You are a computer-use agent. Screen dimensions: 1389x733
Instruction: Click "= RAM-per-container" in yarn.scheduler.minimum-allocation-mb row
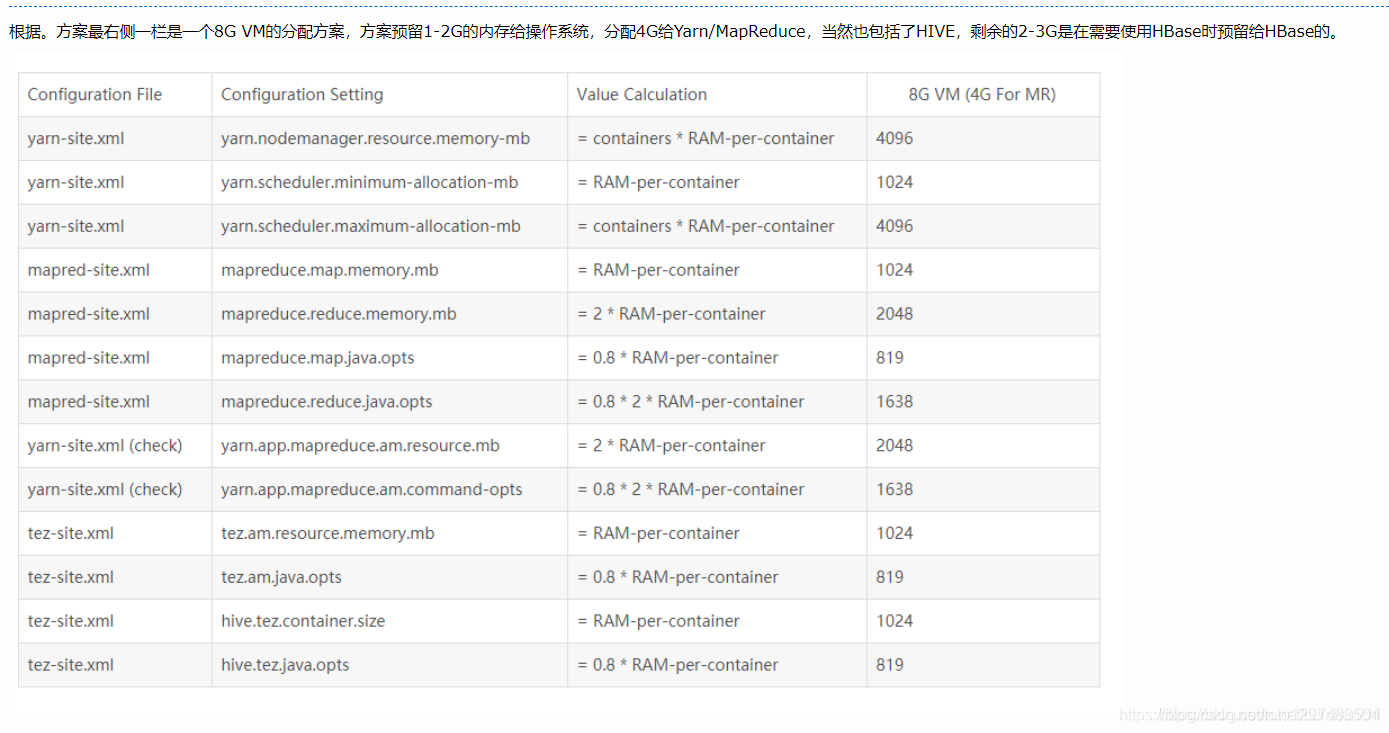point(658,183)
